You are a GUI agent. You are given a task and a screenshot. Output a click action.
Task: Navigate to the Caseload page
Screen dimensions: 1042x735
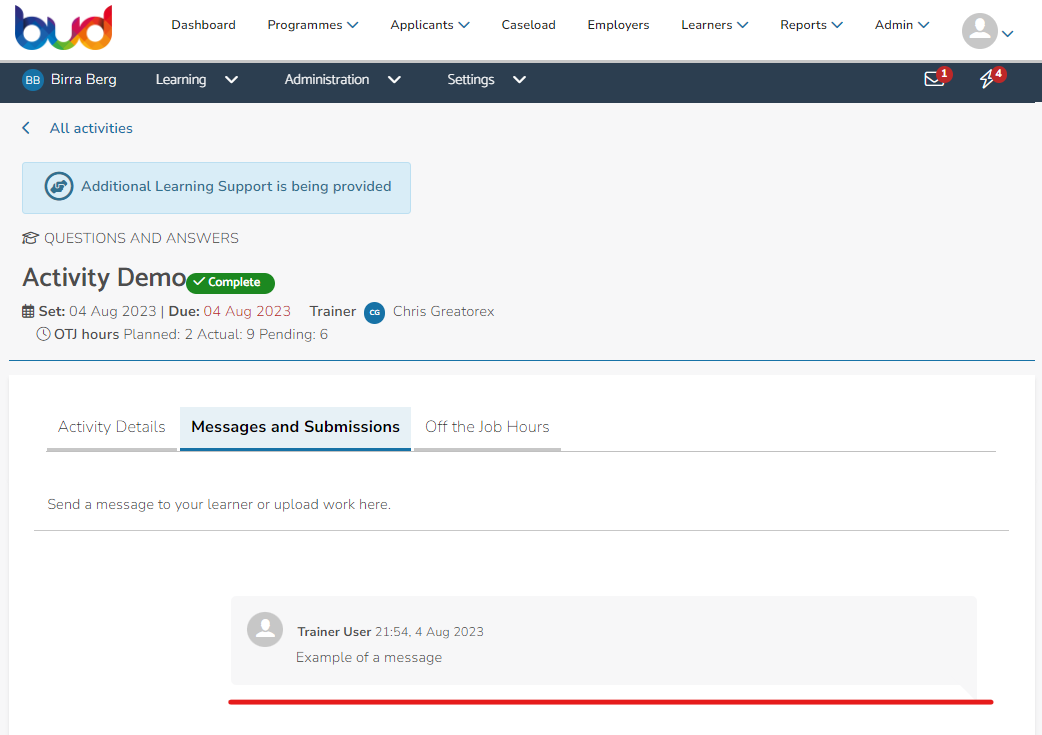point(528,24)
